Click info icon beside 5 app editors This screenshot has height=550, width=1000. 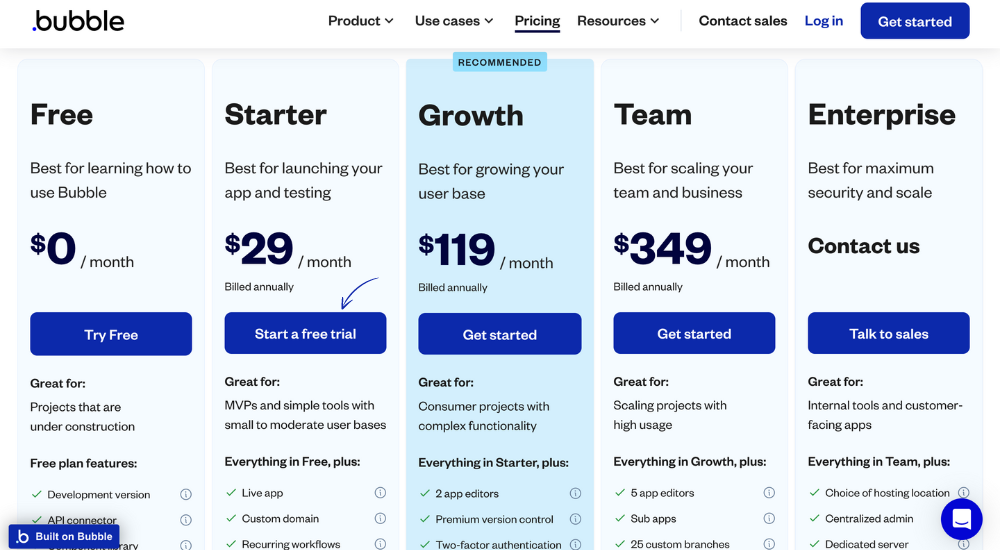coord(769,493)
